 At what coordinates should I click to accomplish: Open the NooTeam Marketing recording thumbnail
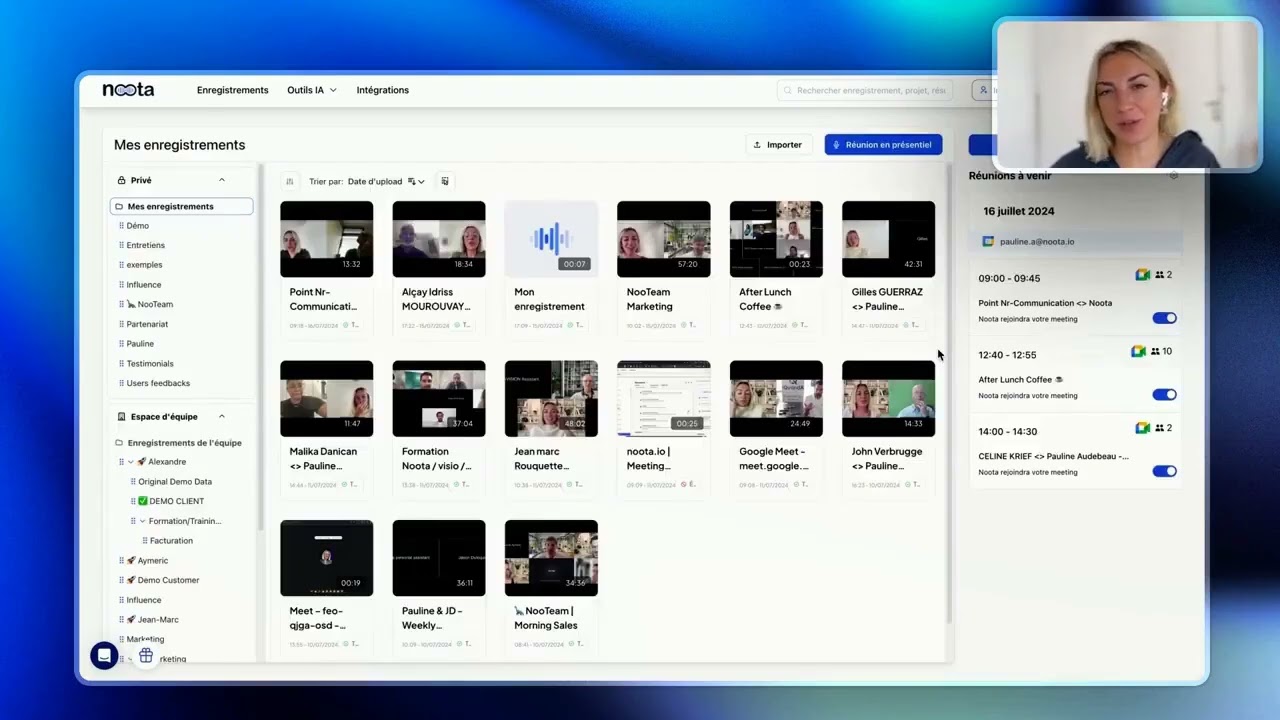coord(663,239)
